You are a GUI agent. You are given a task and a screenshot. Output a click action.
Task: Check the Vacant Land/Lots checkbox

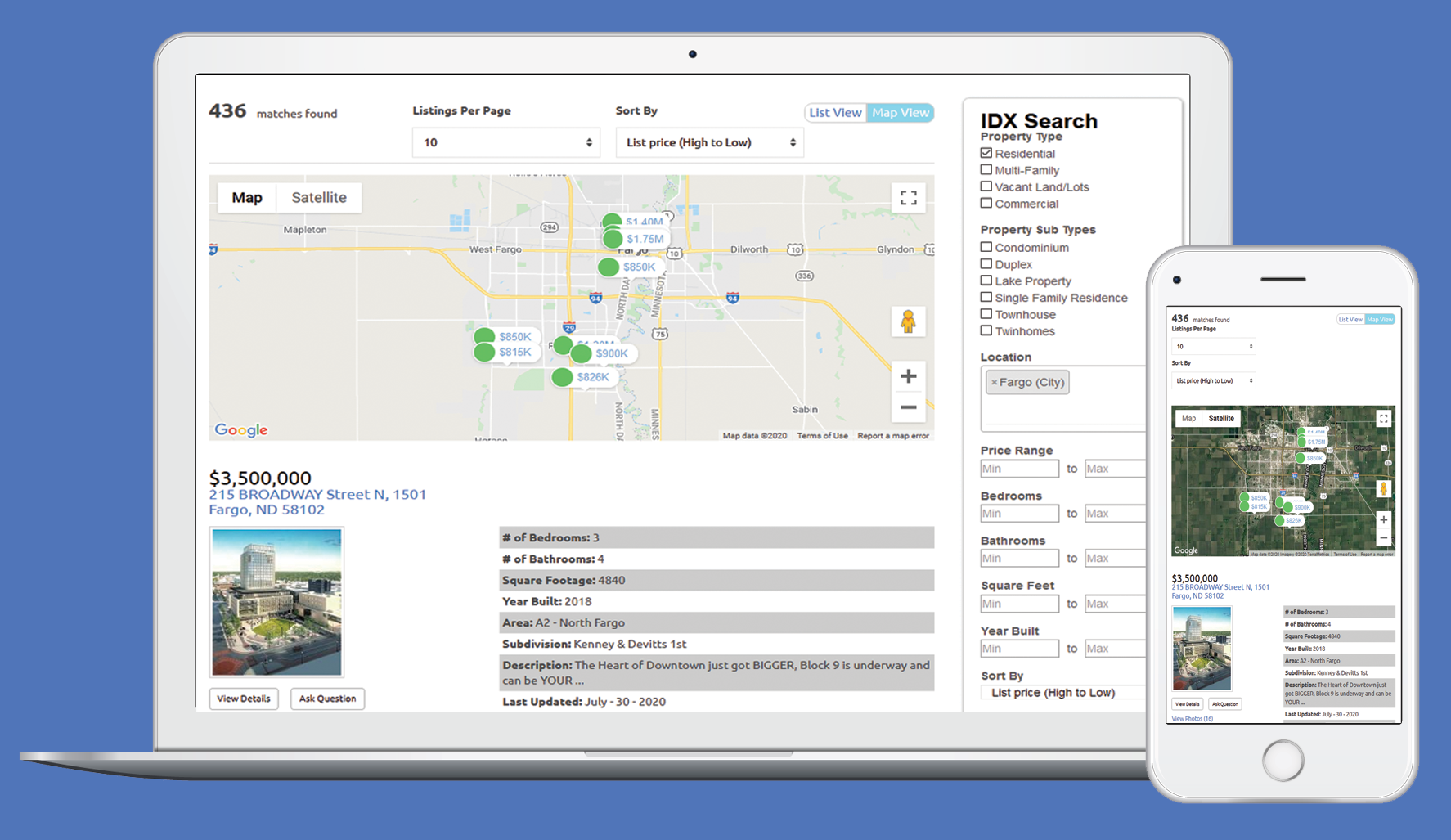tap(986, 186)
